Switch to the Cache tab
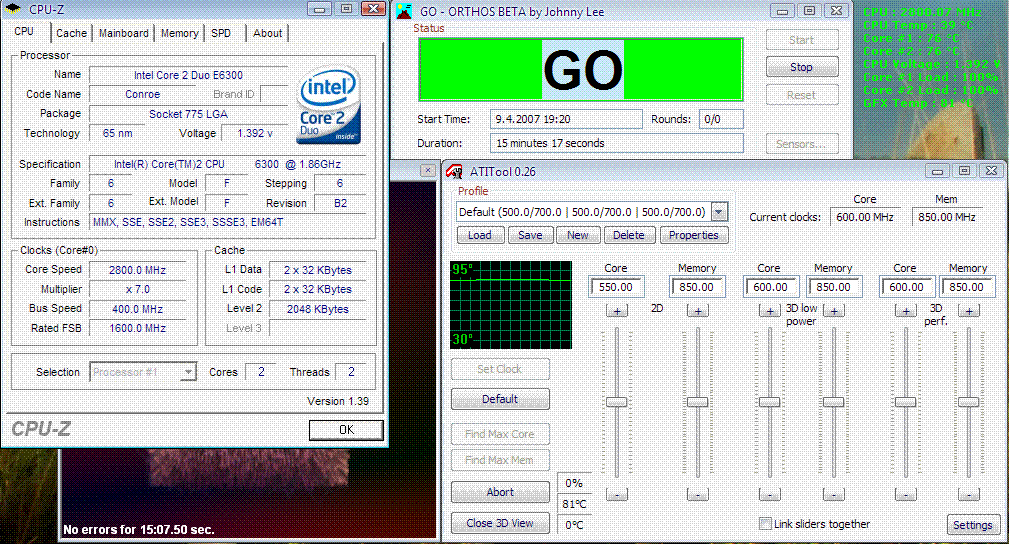 (x=71, y=33)
